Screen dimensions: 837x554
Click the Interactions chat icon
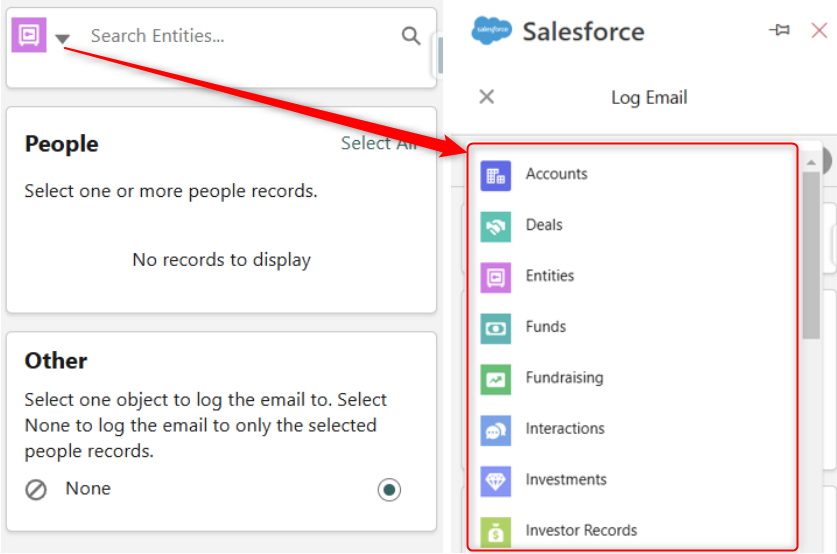click(495, 430)
